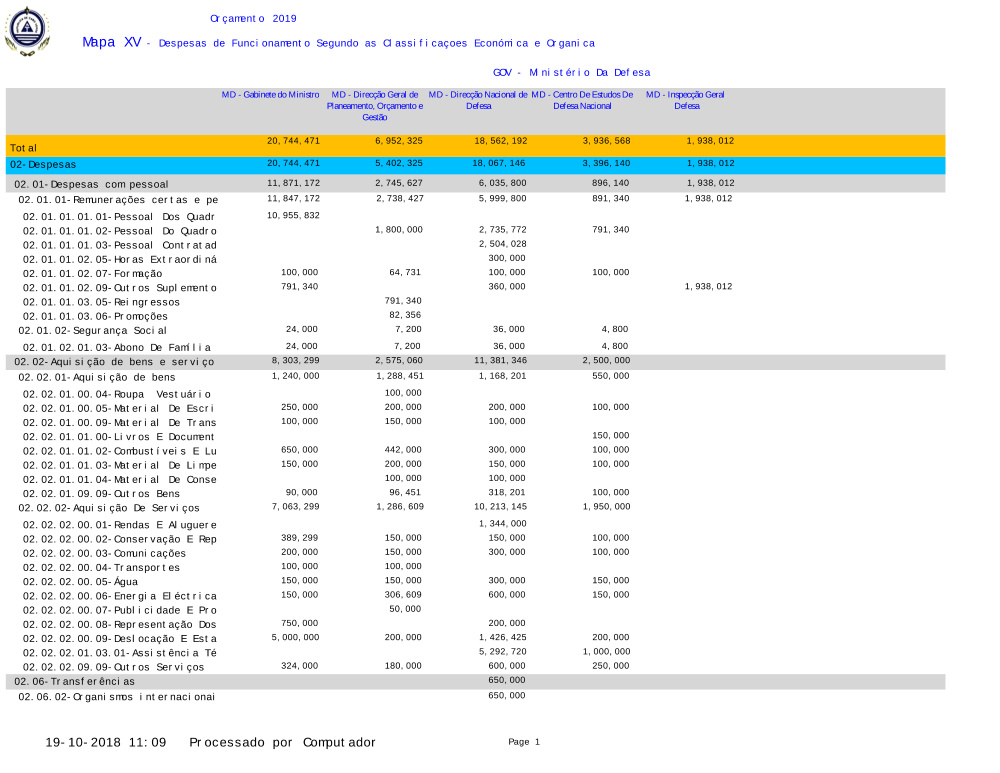Screen dimensions: 1000x773
Task: Select the MD - Inspecção Geral Defesa column header
Action: pos(686,99)
